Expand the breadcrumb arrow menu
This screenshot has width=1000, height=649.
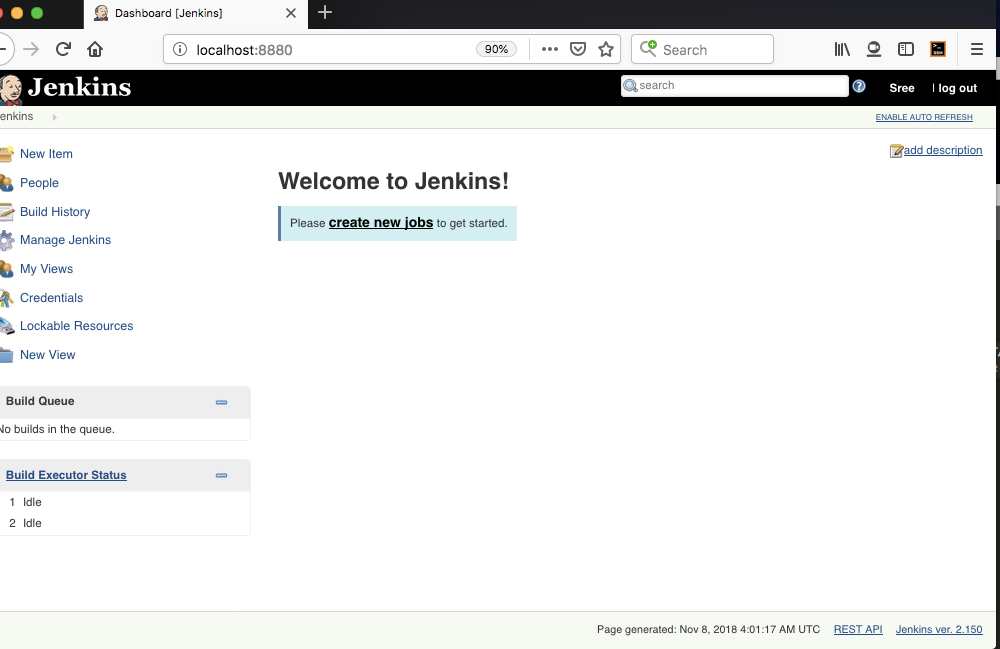pyautogui.click(x=55, y=117)
